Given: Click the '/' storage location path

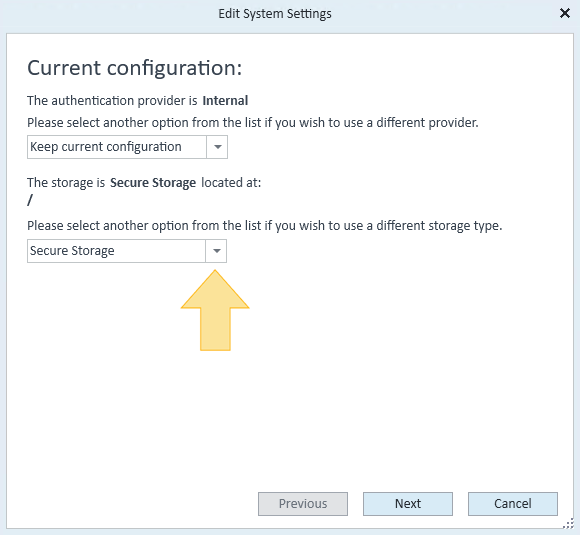Looking at the screenshot, I should click(30, 200).
